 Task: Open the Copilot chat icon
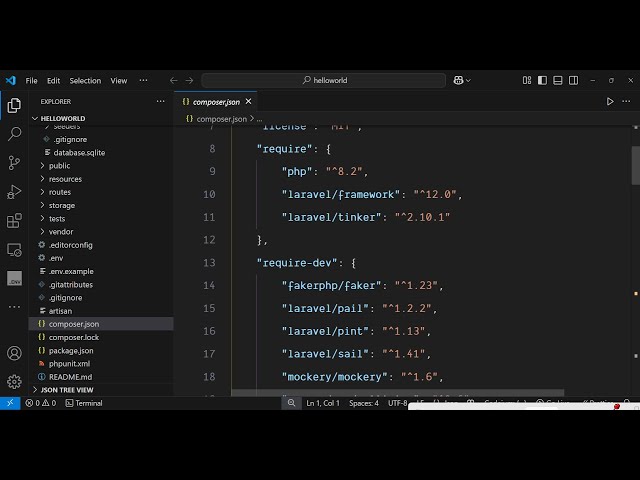458,80
